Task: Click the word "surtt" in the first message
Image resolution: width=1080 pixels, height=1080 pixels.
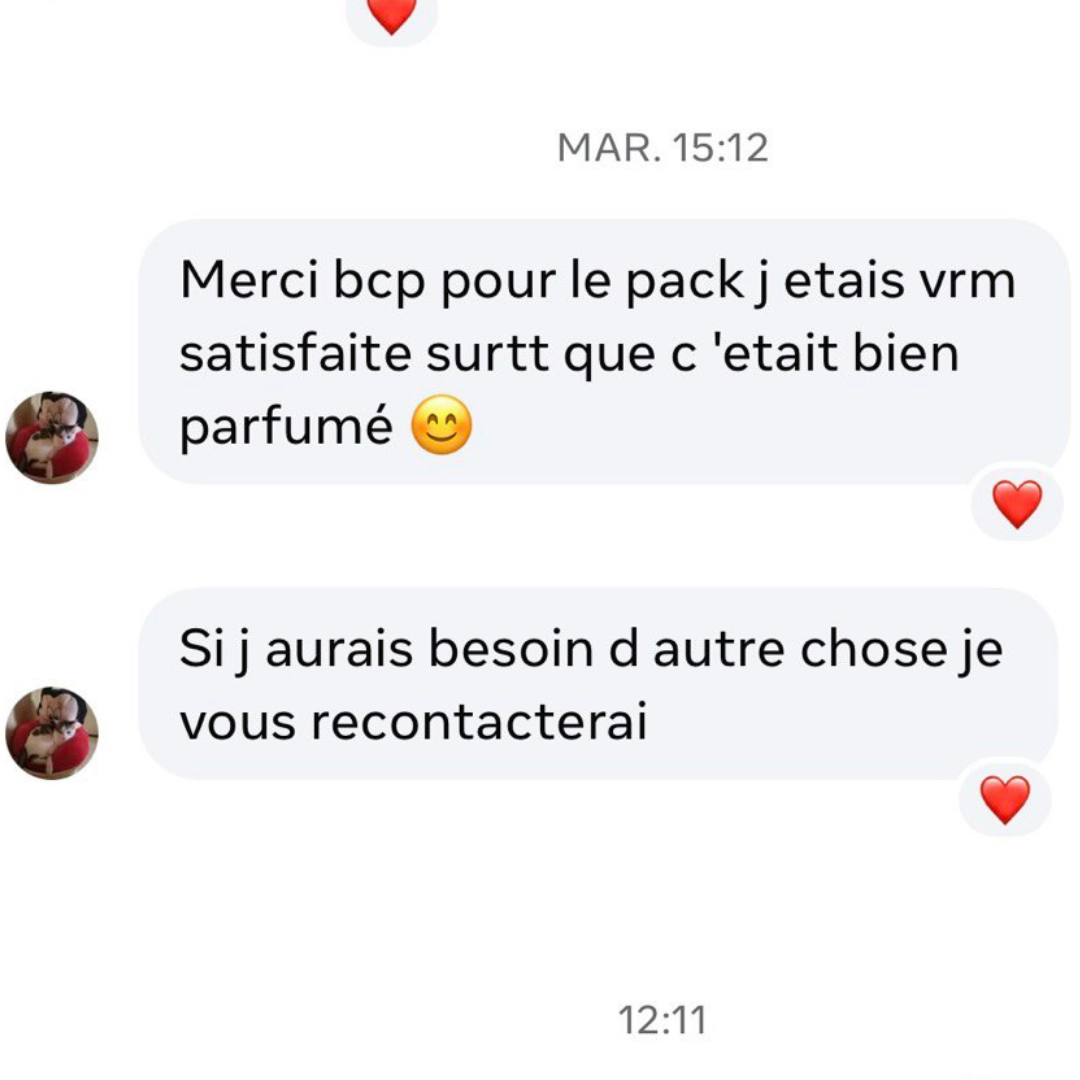Action: click(x=488, y=353)
